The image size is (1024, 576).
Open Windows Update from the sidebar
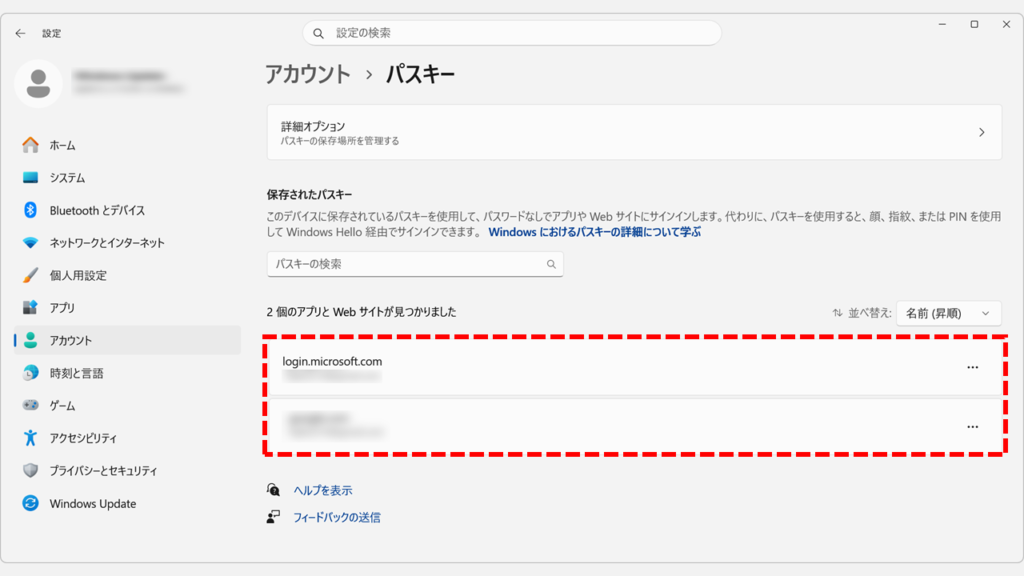click(90, 503)
